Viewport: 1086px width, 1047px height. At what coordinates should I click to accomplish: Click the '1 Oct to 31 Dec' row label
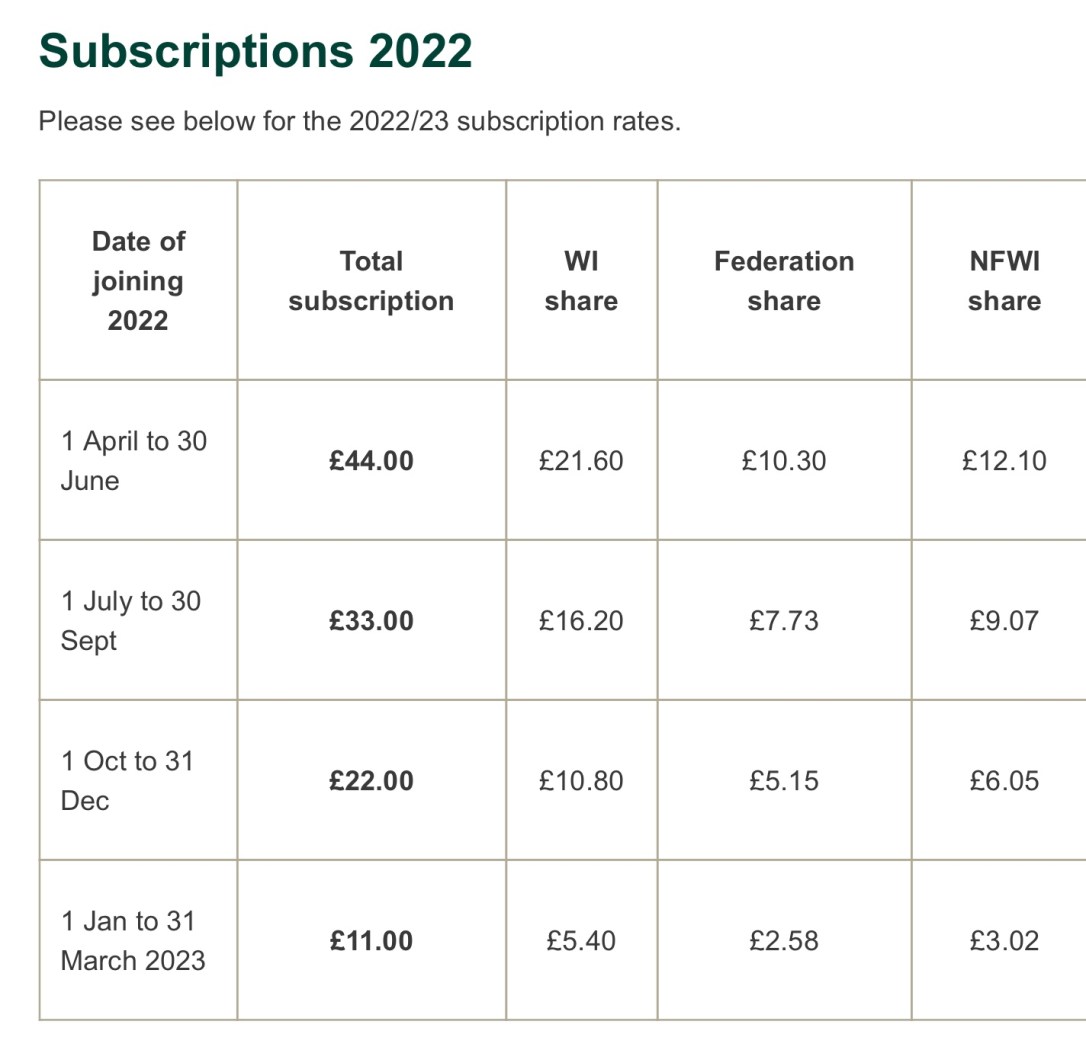coord(127,781)
